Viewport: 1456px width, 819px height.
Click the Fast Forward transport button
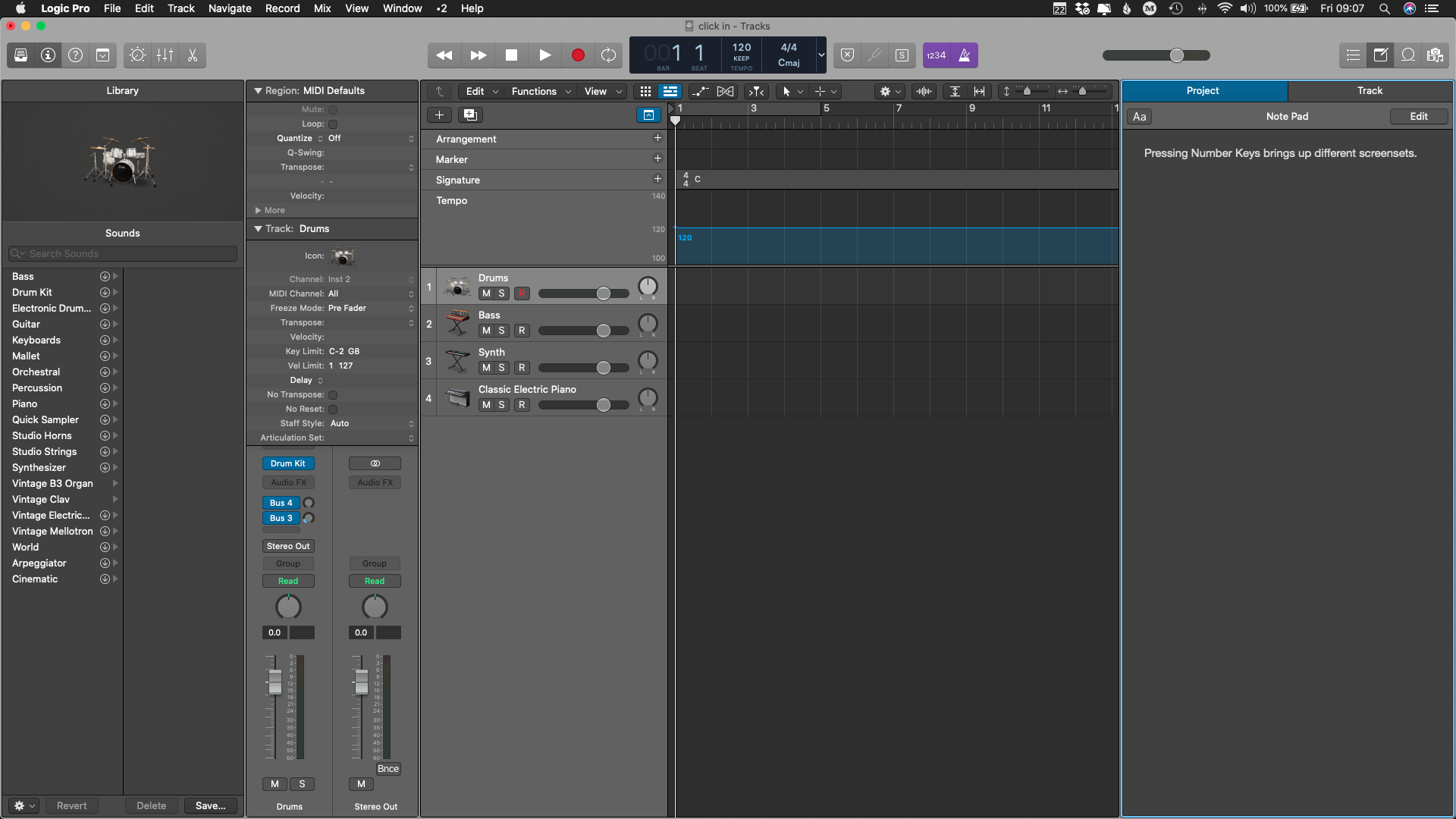point(478,55)
